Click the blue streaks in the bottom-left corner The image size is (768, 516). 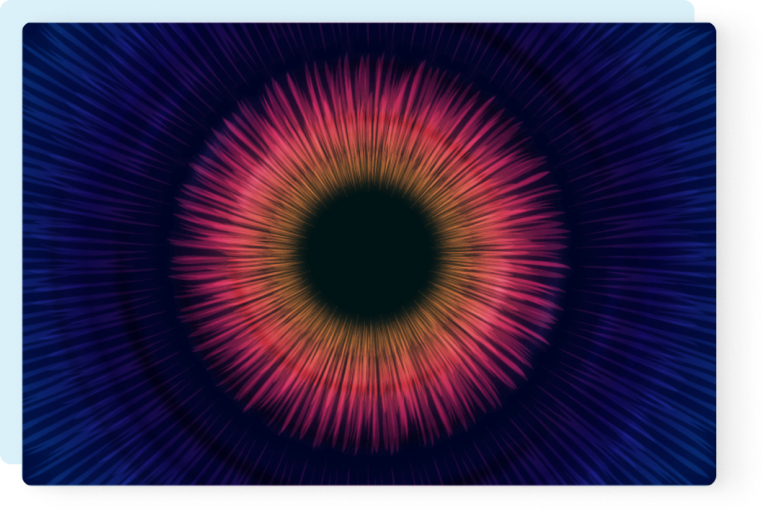(x=60, y=450)
